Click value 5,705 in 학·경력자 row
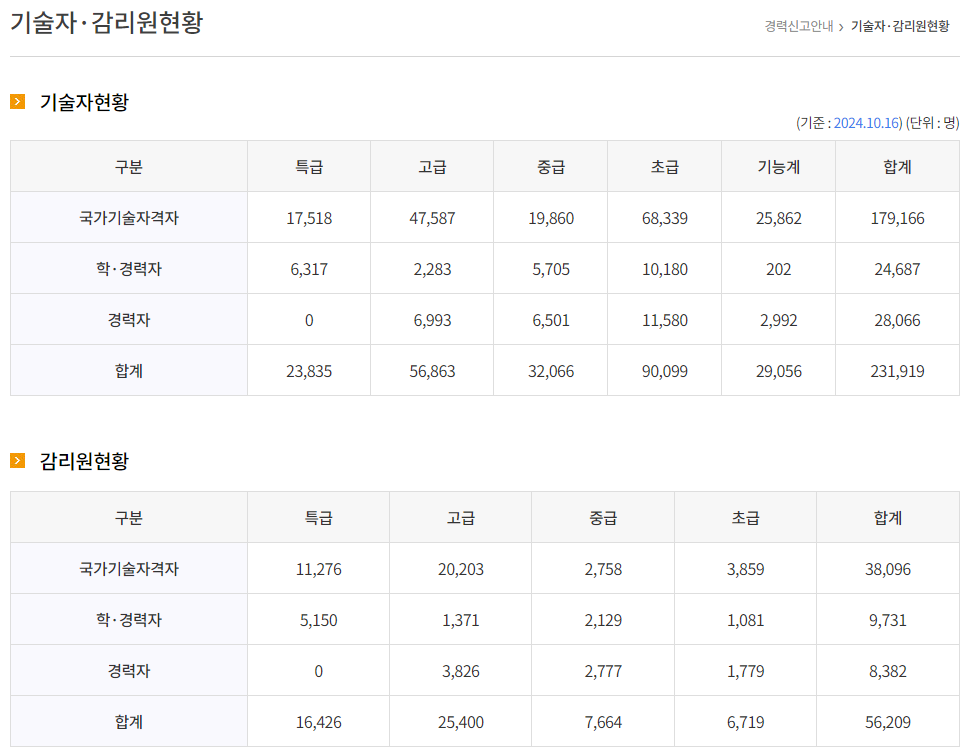 coord(551,269)
